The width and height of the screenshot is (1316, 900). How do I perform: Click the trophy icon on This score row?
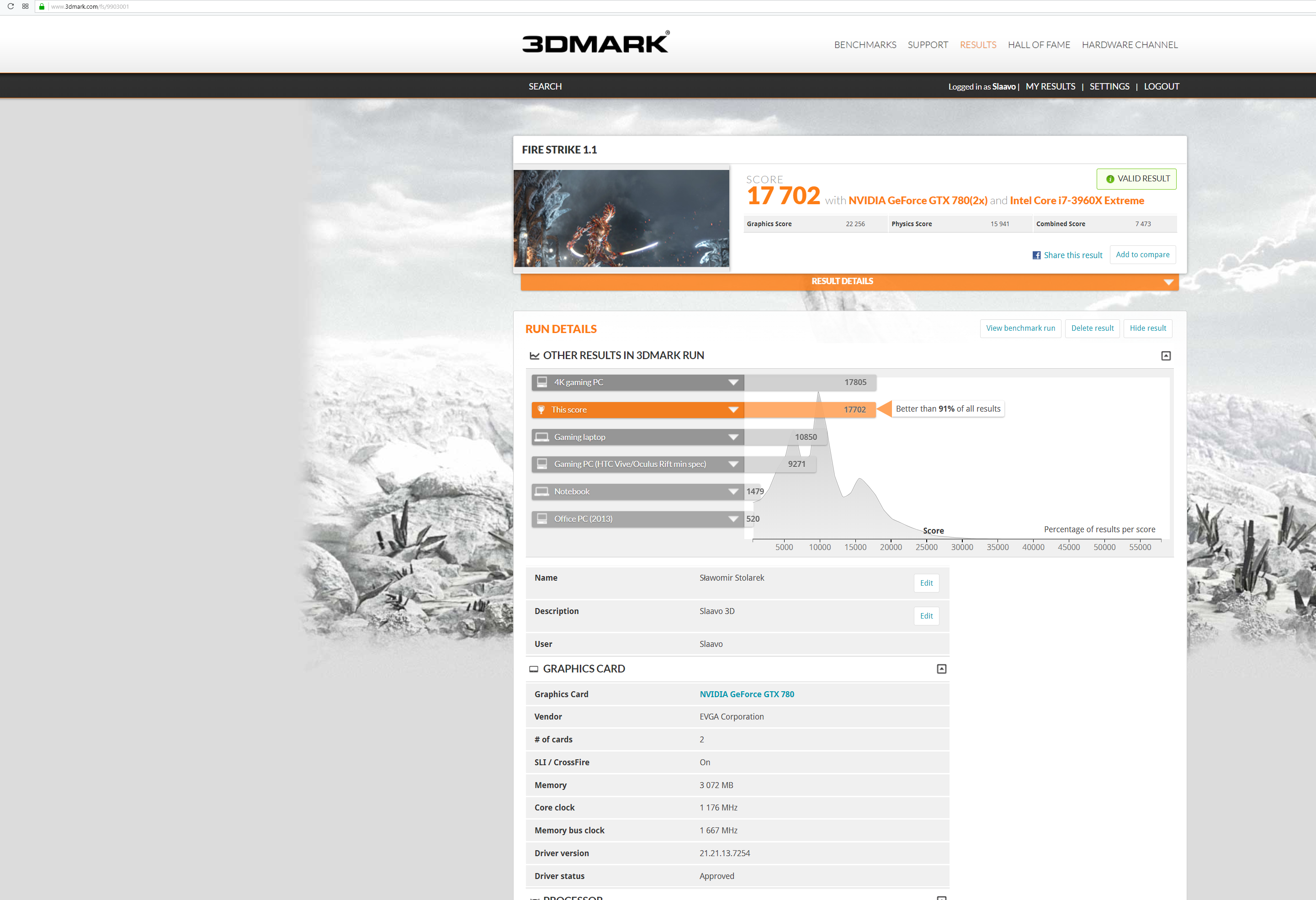[541, 410]
